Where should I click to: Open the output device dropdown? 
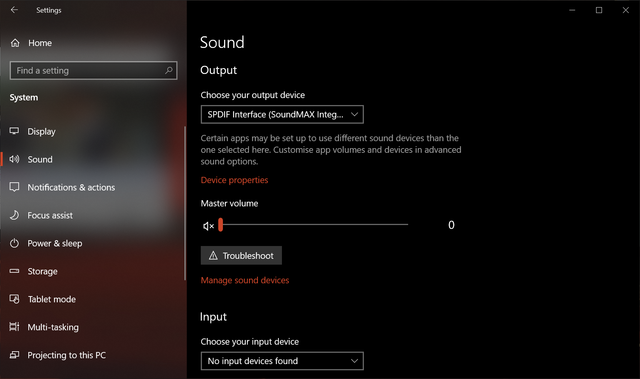point(282,115)
